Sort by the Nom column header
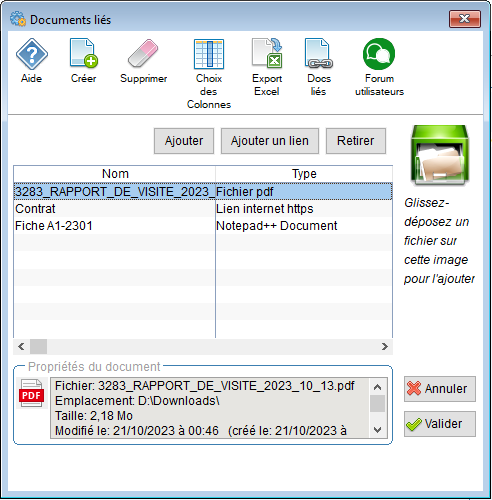Viewport: 492px width, 500px height. click(115, 174)
